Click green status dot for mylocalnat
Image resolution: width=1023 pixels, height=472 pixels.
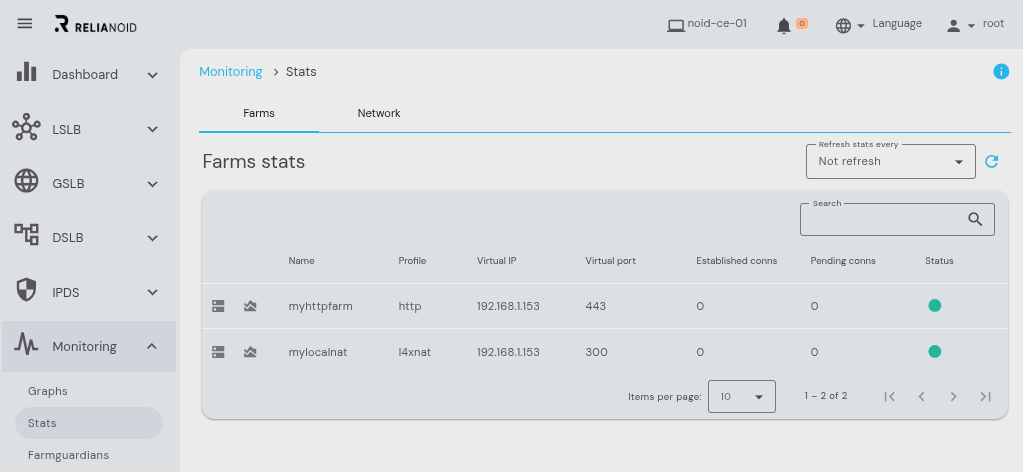click(934, 351)
